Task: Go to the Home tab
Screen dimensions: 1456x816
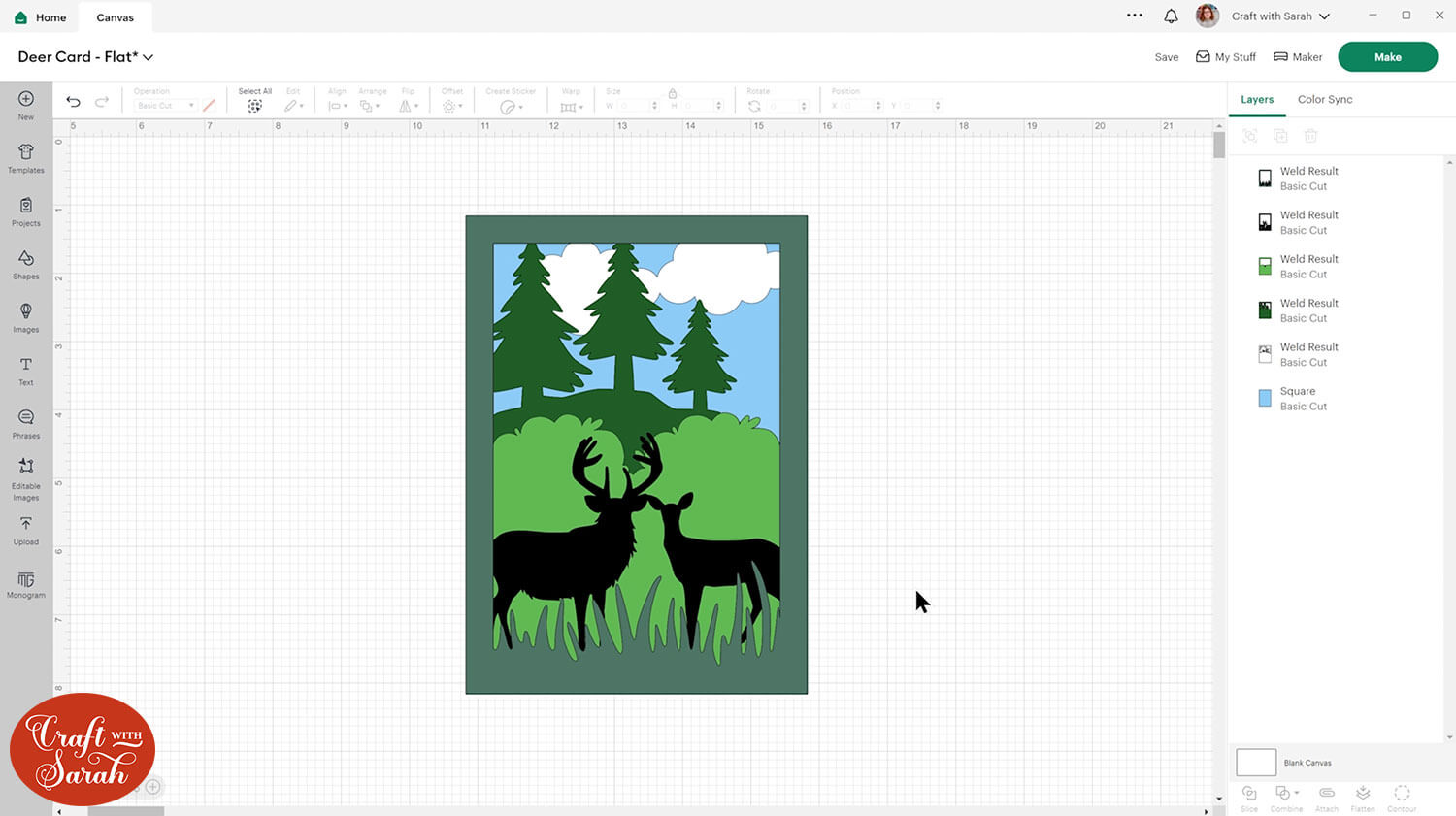Action: [x=41, y=17]
